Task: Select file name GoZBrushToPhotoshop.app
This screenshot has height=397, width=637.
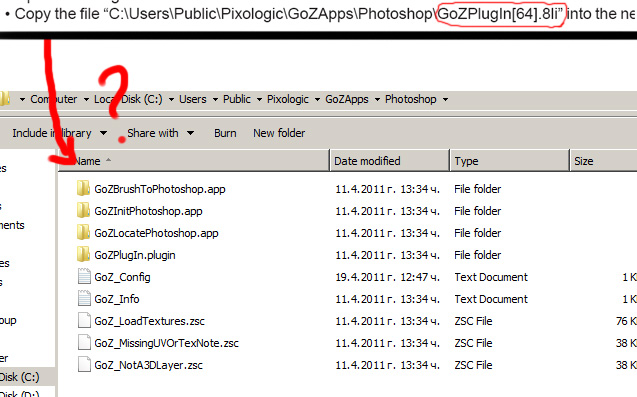Action: (160, 189)
